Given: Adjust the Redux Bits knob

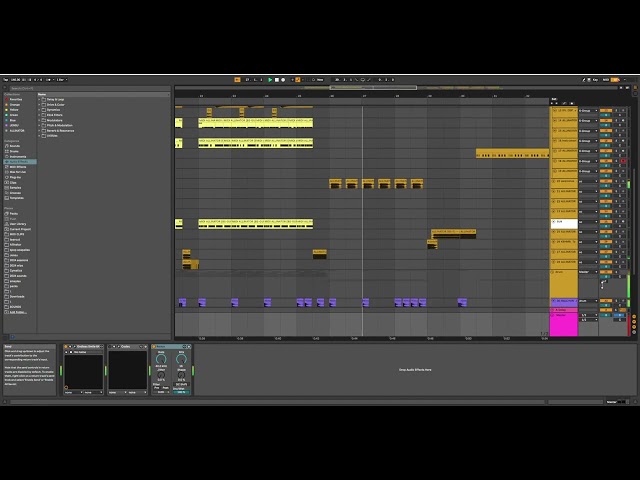Looking at the screenshot, I should (181, 359).
